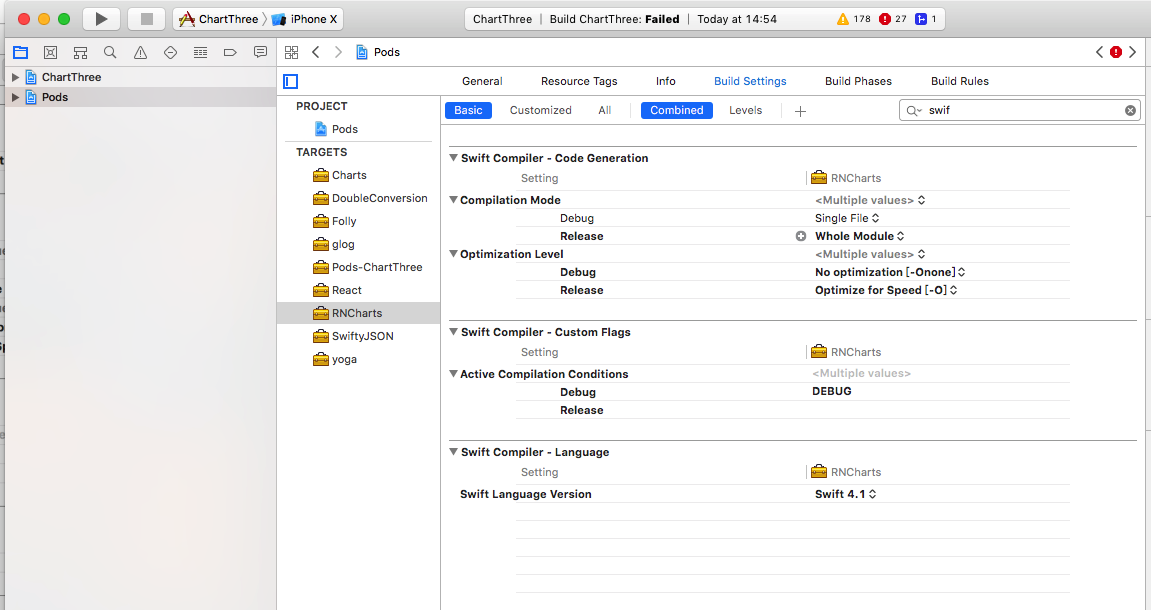Select the Debug navigator gauge icon

tap(200, 52)
